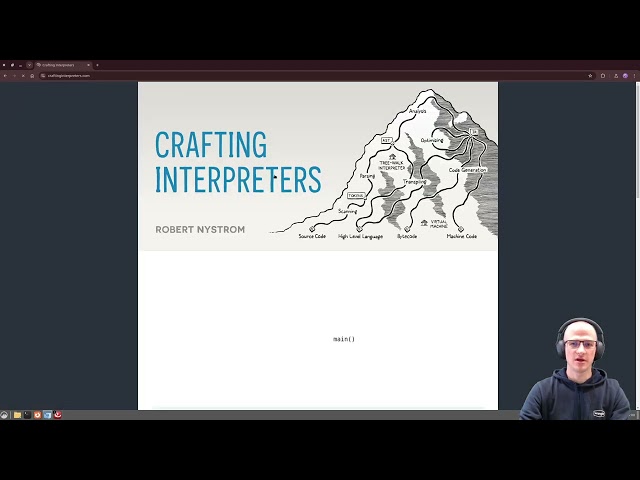Open the taskbar application menu launcher

click(x=4, y=415)
